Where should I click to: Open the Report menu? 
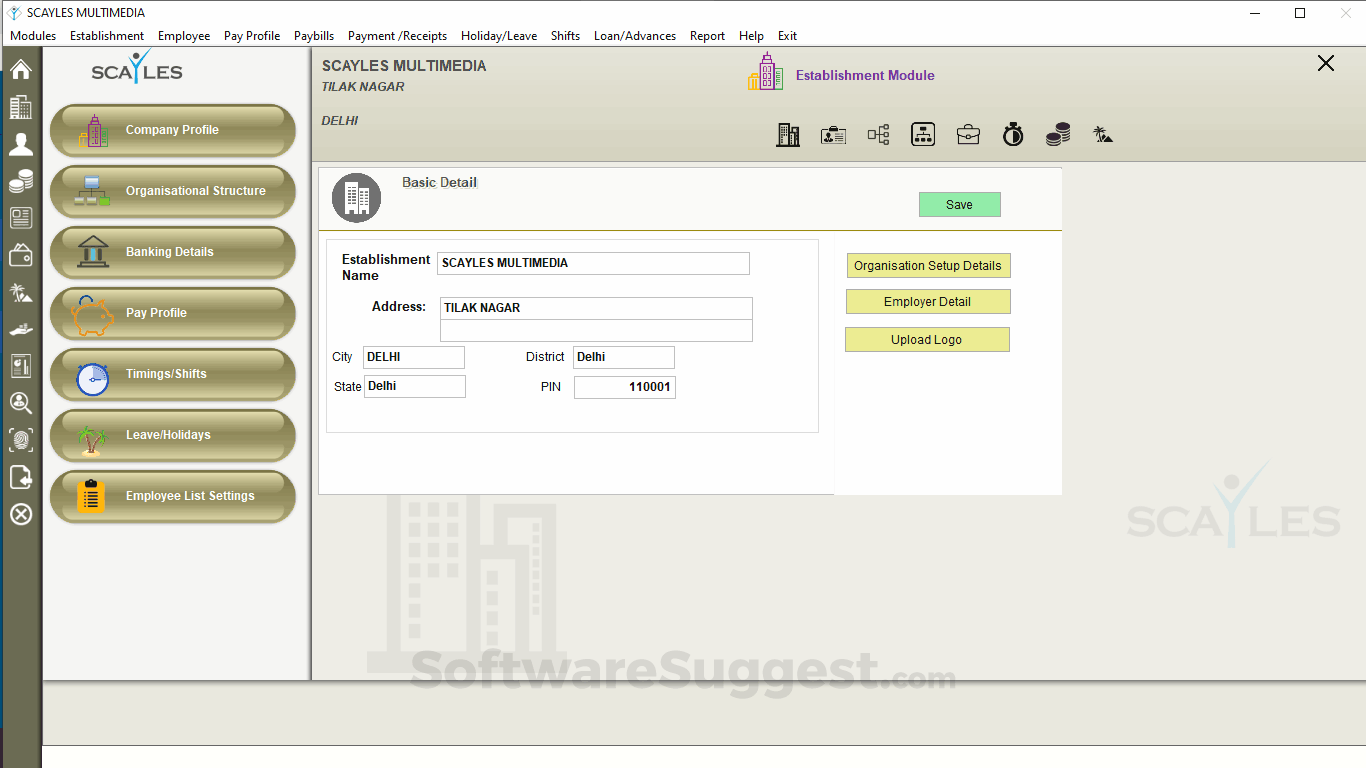(x=707, y=36)
